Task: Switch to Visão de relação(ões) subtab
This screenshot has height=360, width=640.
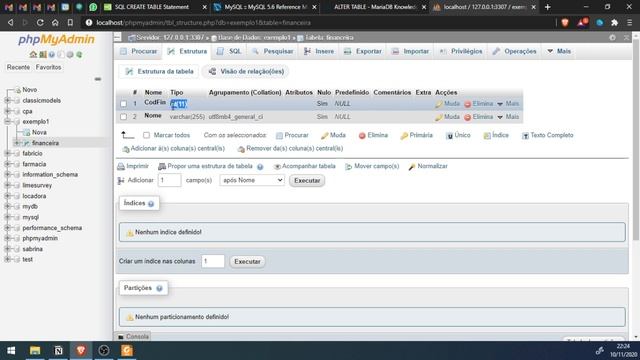Action: pyautogui.click(x=247, y=71)
